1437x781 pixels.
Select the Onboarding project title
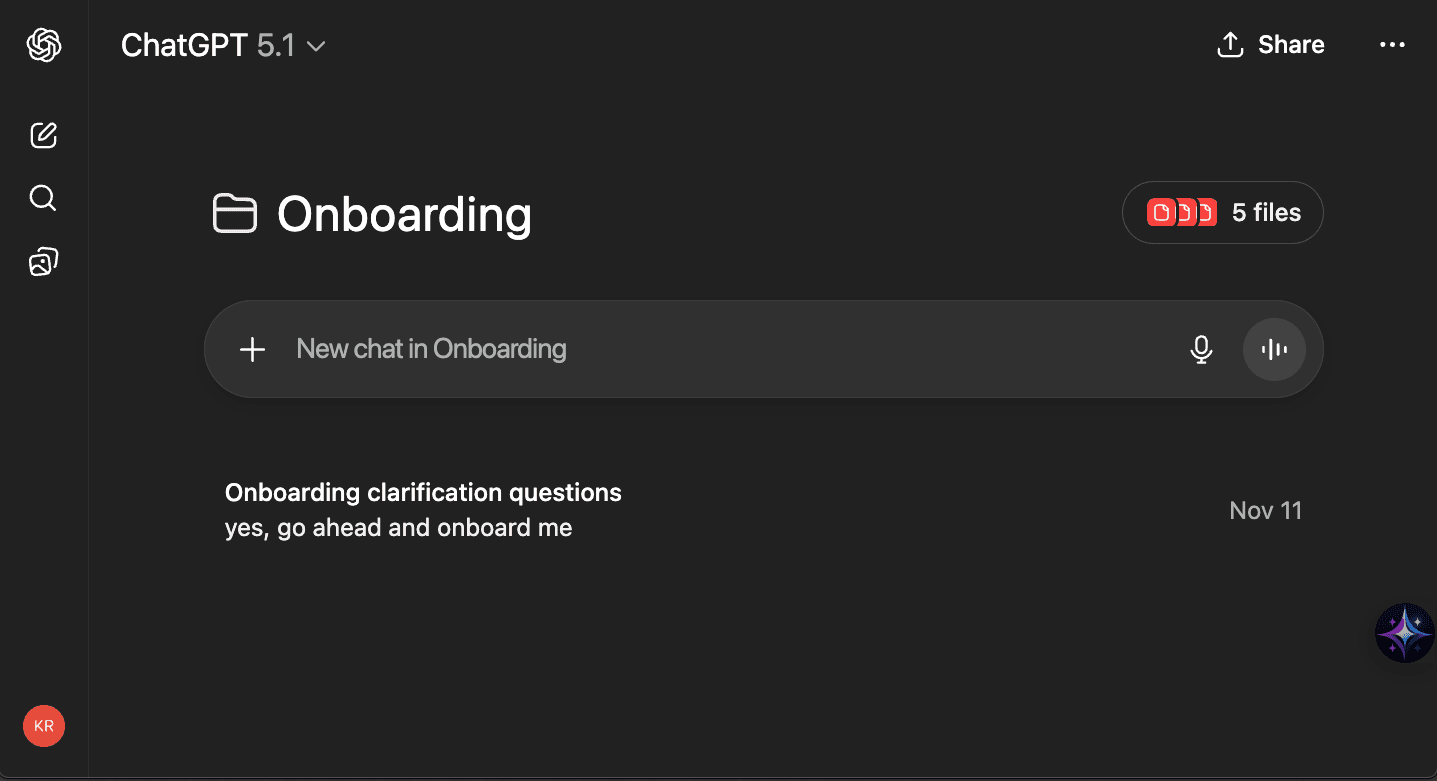coord(404,213)
